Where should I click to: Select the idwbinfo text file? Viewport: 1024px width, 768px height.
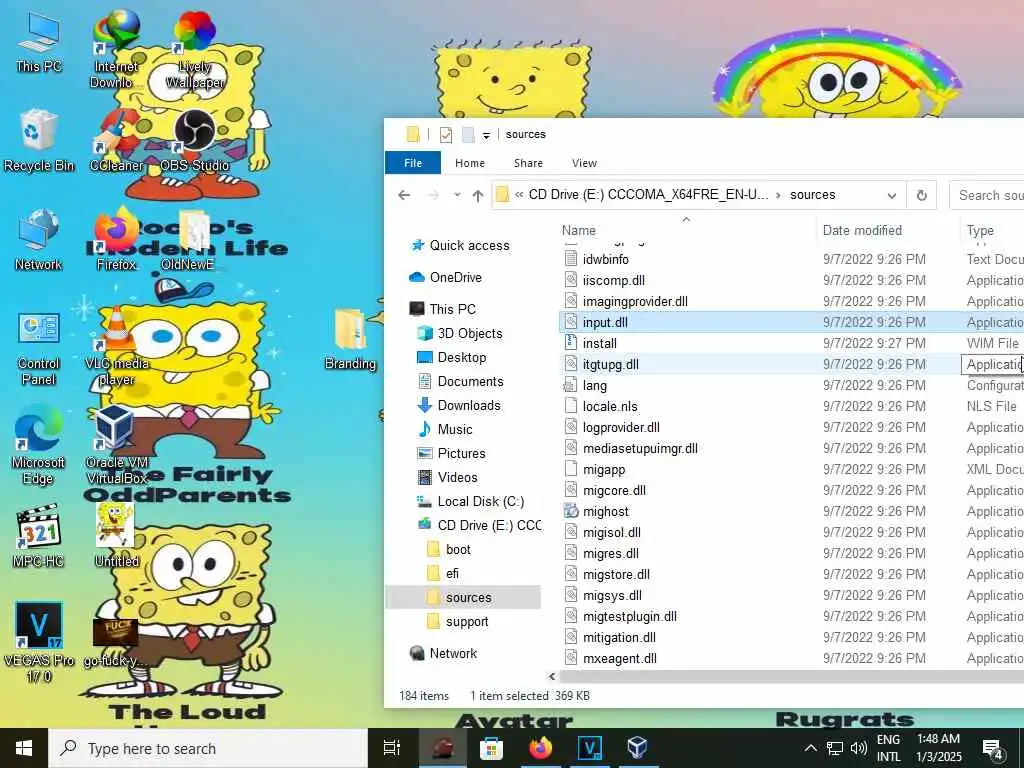[x=792, y=259]
